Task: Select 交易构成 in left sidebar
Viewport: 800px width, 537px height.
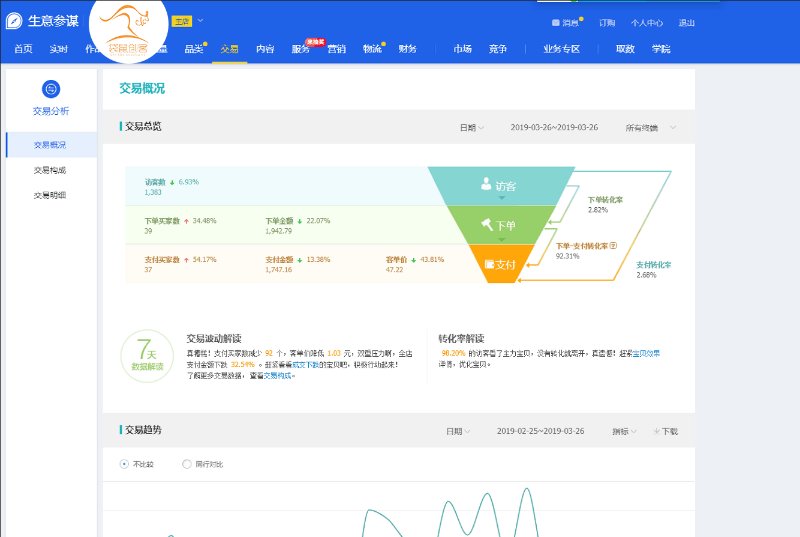Action: (x=50, y=170)
